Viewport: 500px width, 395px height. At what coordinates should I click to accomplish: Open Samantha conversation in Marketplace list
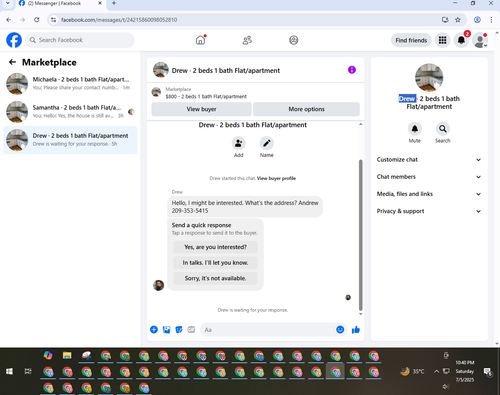70,112
